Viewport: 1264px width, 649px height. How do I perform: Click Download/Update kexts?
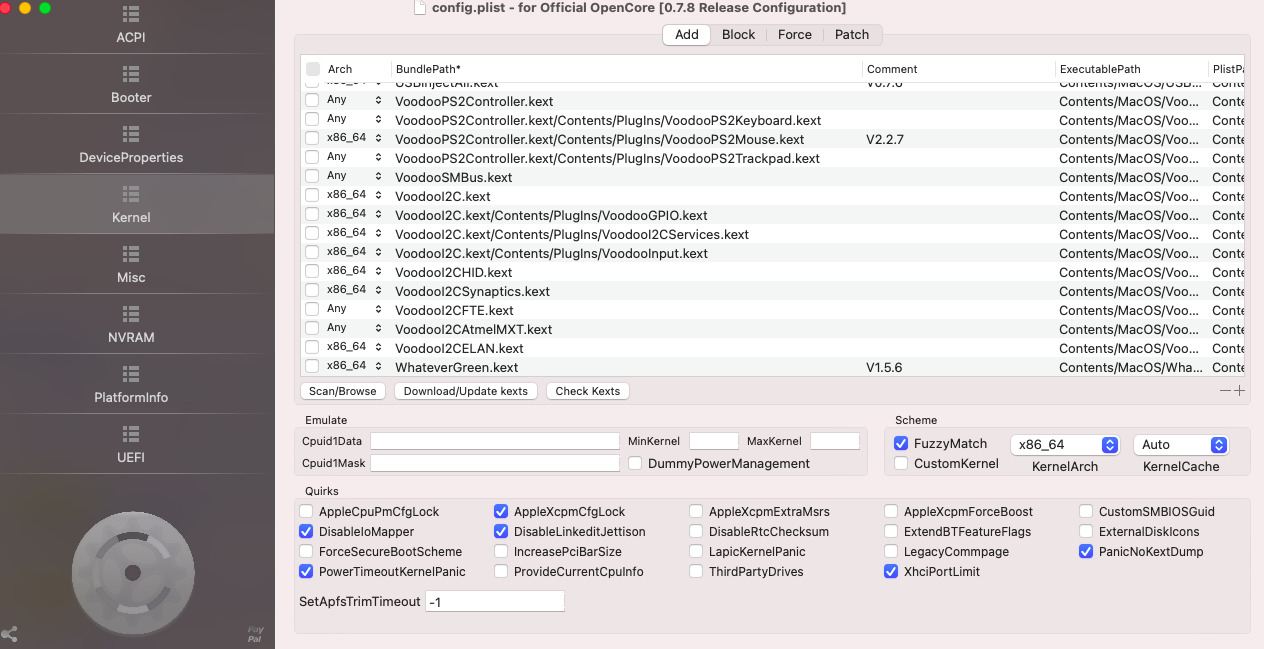(465, 390)
